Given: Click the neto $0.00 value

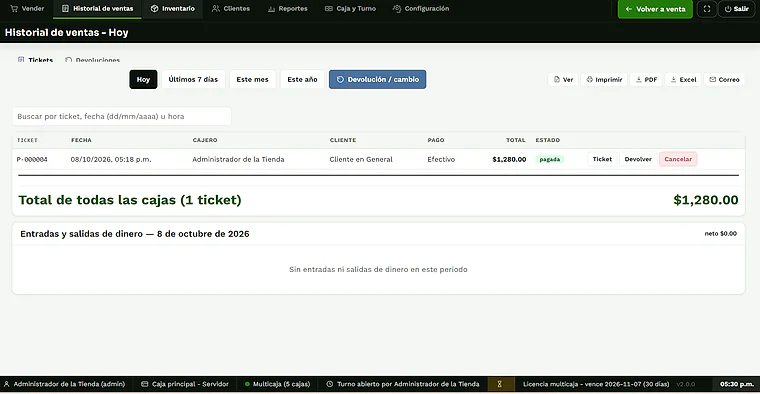Looking at the screenshot, I should (x=720, y=234).
